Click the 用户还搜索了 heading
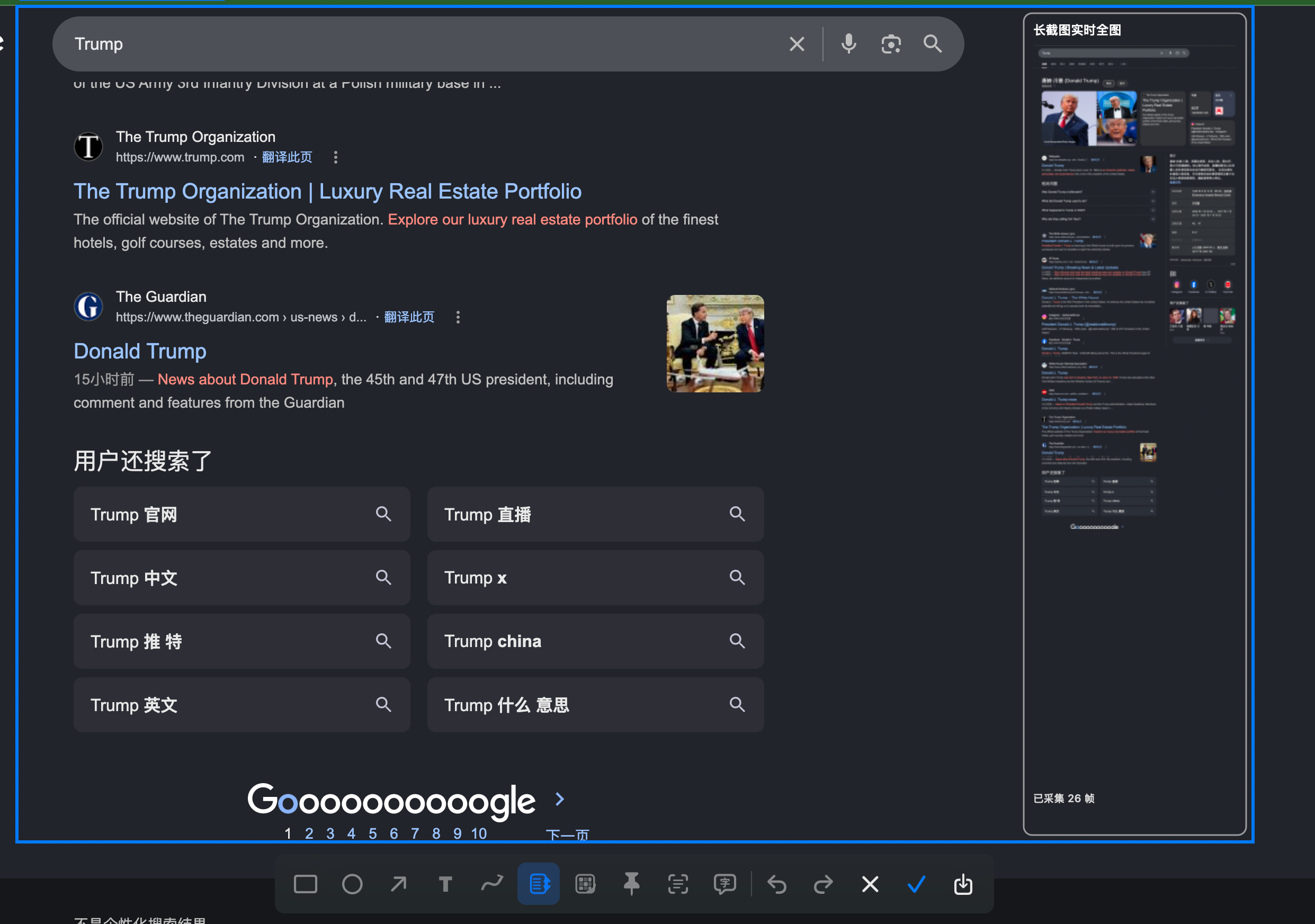This screenshot has height=924, width=1315. pyautogui.click(x=142, y=461)
